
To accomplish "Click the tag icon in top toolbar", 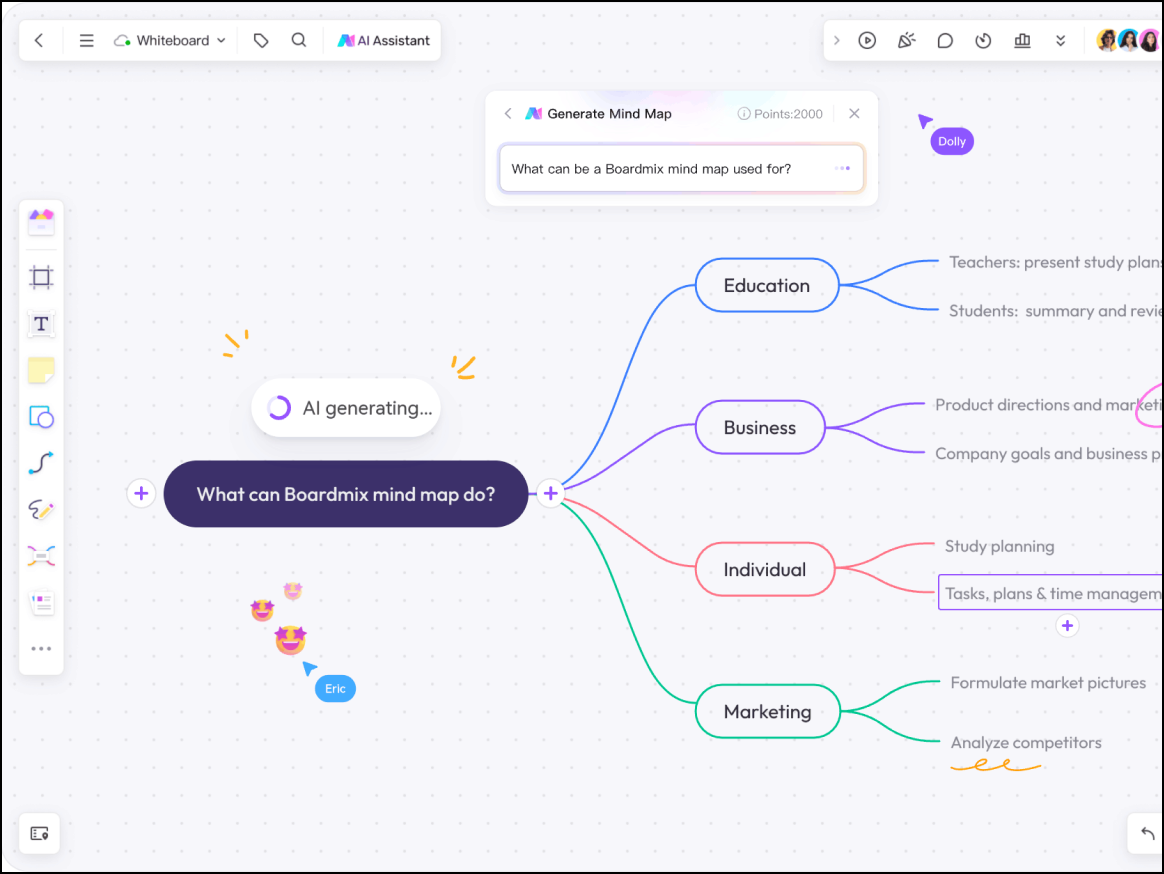I will (x=261, y=40).
